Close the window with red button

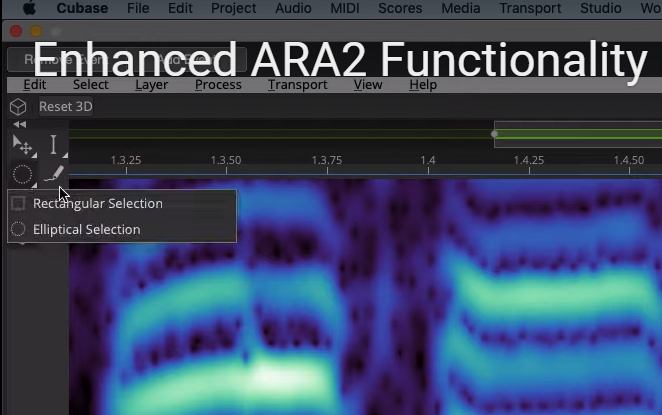(x=16, y=31)
